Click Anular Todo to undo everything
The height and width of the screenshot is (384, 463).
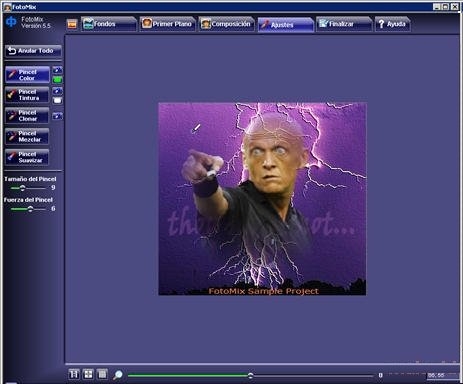pos(33,51)
